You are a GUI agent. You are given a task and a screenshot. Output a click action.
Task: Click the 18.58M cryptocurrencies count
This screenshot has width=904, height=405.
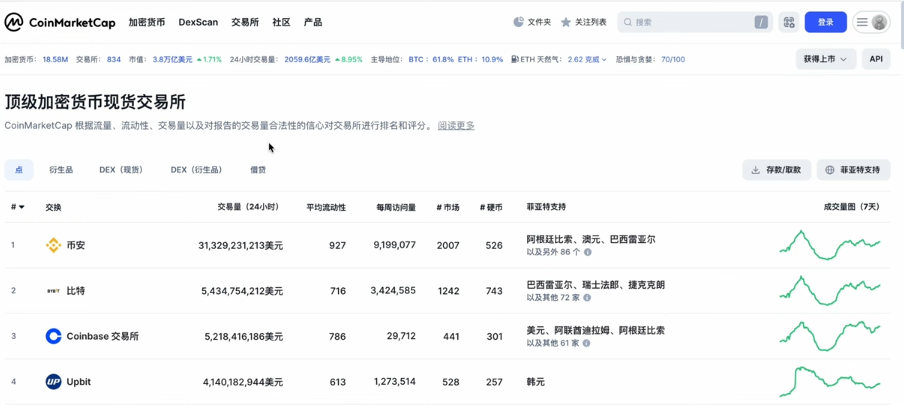tap(55, 59)
